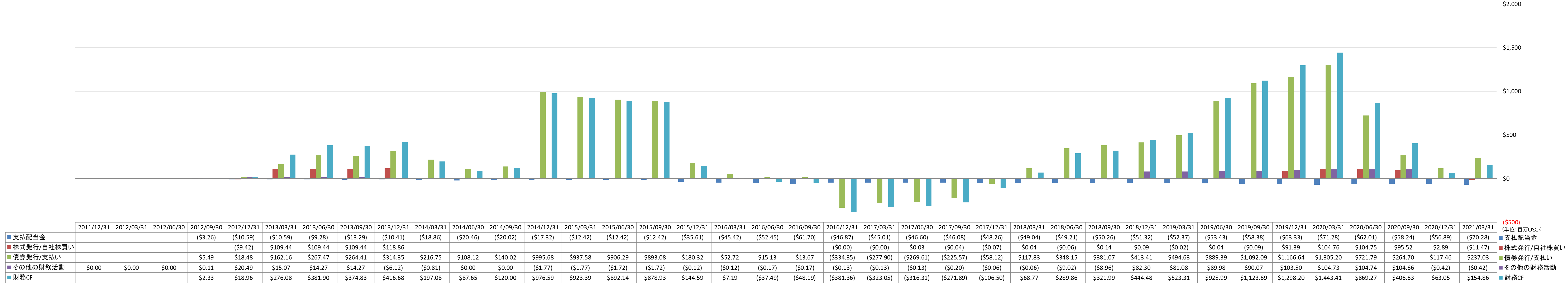Click the $118.86 stock issuance cell
The image size is (1568, 283).
pyautogui.click(x=393, y=248)
